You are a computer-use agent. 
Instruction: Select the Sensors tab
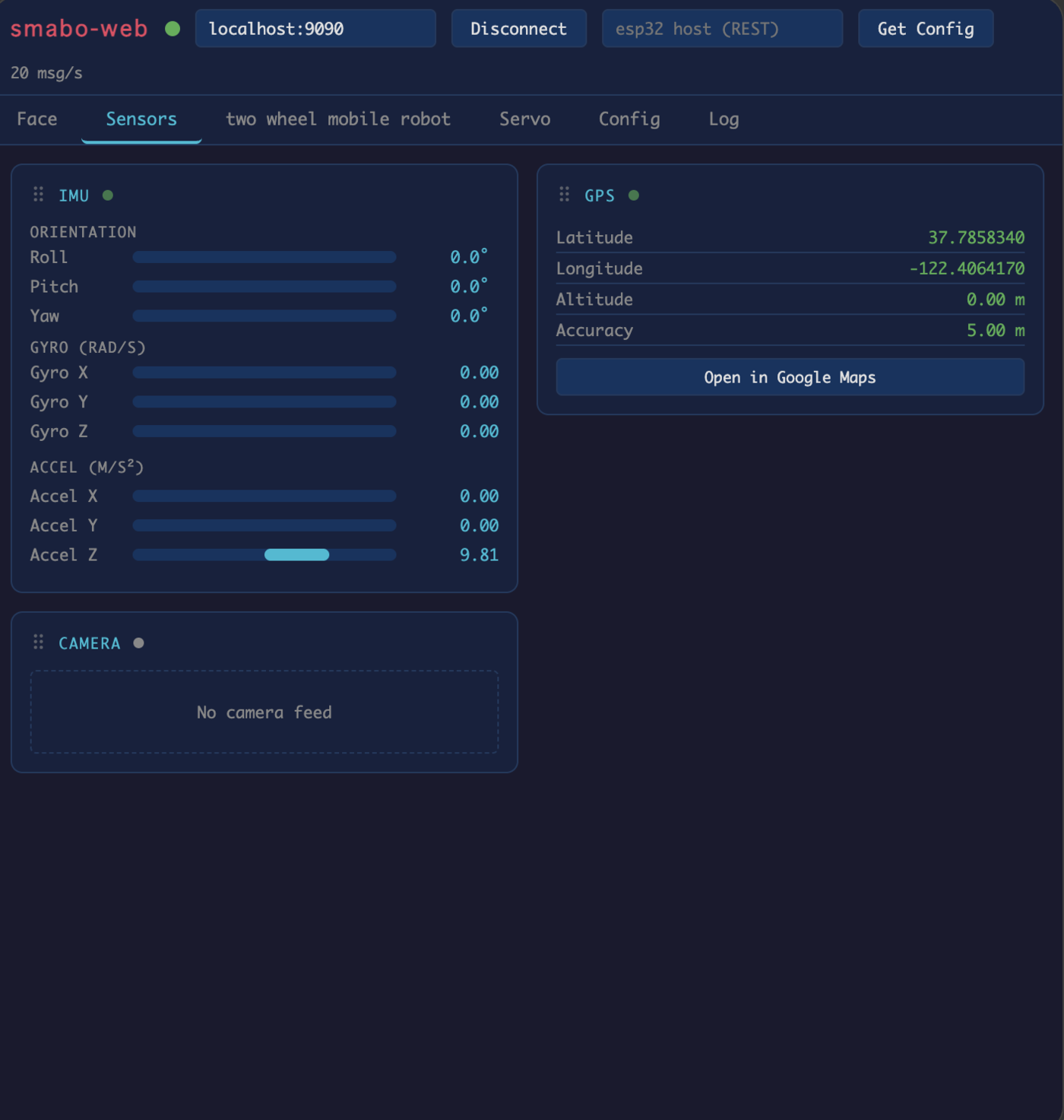click(x=141, y=119)
